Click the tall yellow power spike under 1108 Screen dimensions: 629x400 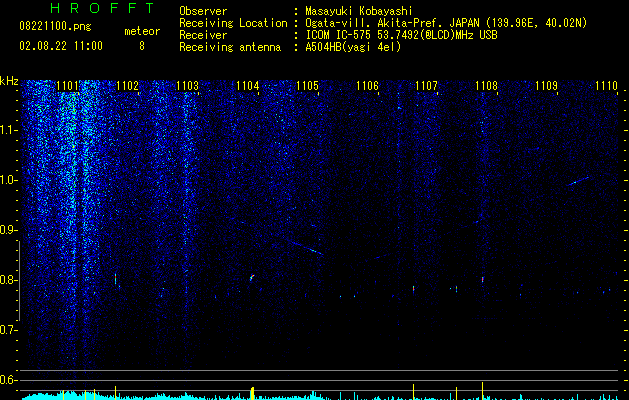[483, 391]
